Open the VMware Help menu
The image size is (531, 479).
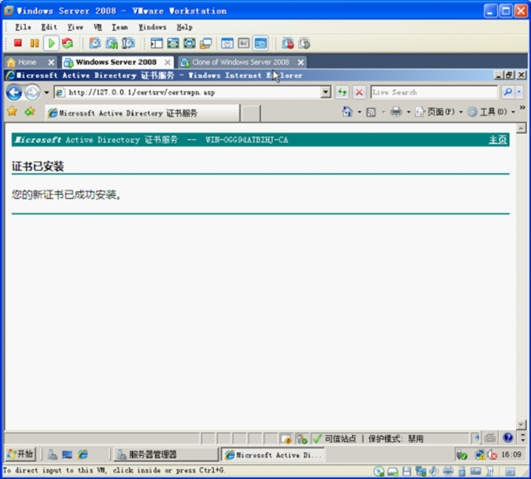185,27
